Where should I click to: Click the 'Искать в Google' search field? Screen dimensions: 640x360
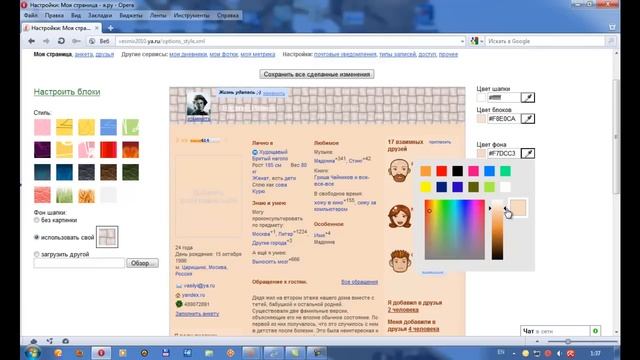pos(545,41)
